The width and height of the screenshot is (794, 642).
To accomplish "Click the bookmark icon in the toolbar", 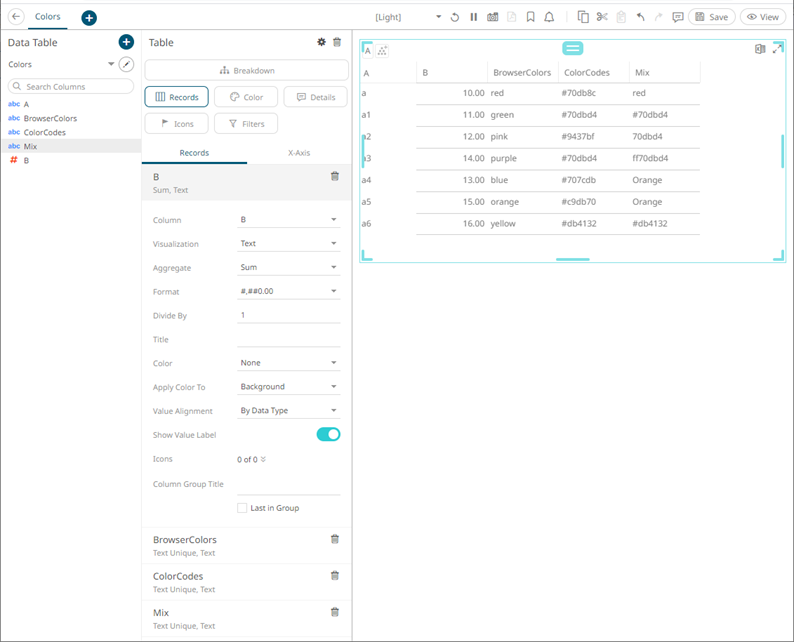I will click(x=530, y=17).
